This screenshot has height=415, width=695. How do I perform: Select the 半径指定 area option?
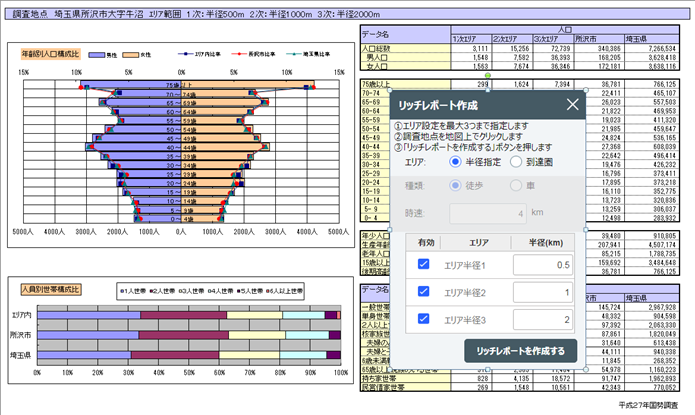coord(455,162)
